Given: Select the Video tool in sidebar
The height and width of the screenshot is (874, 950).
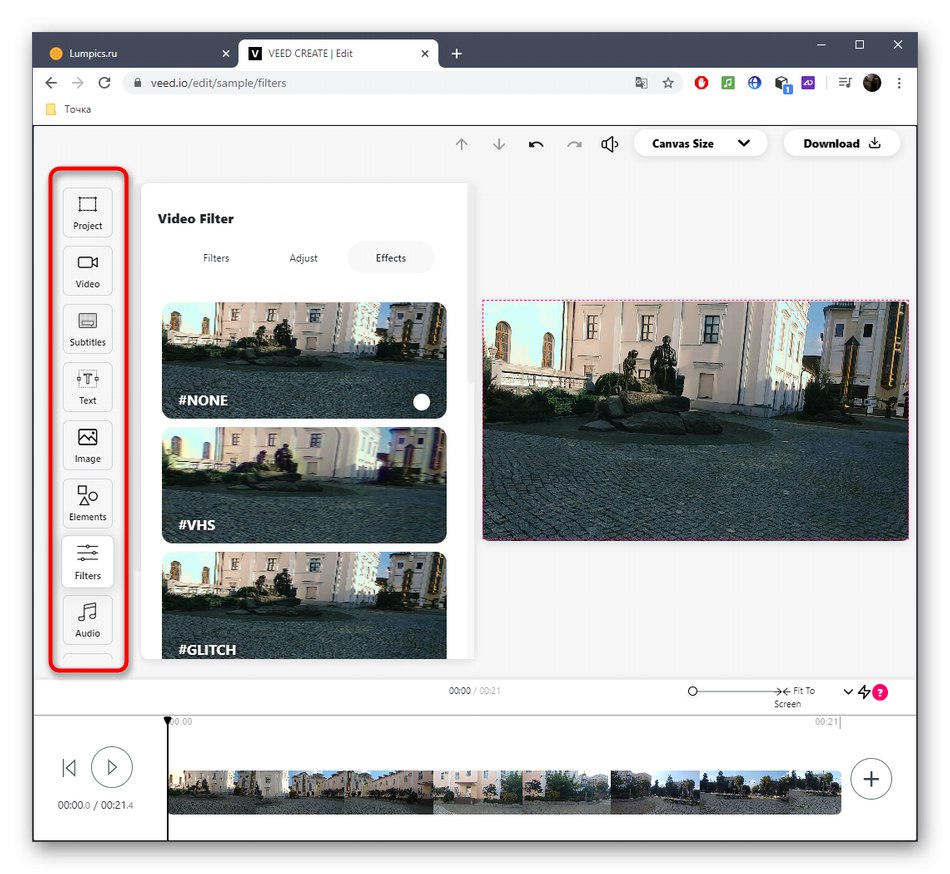Looking at the screenshot, I should (88, 270).
